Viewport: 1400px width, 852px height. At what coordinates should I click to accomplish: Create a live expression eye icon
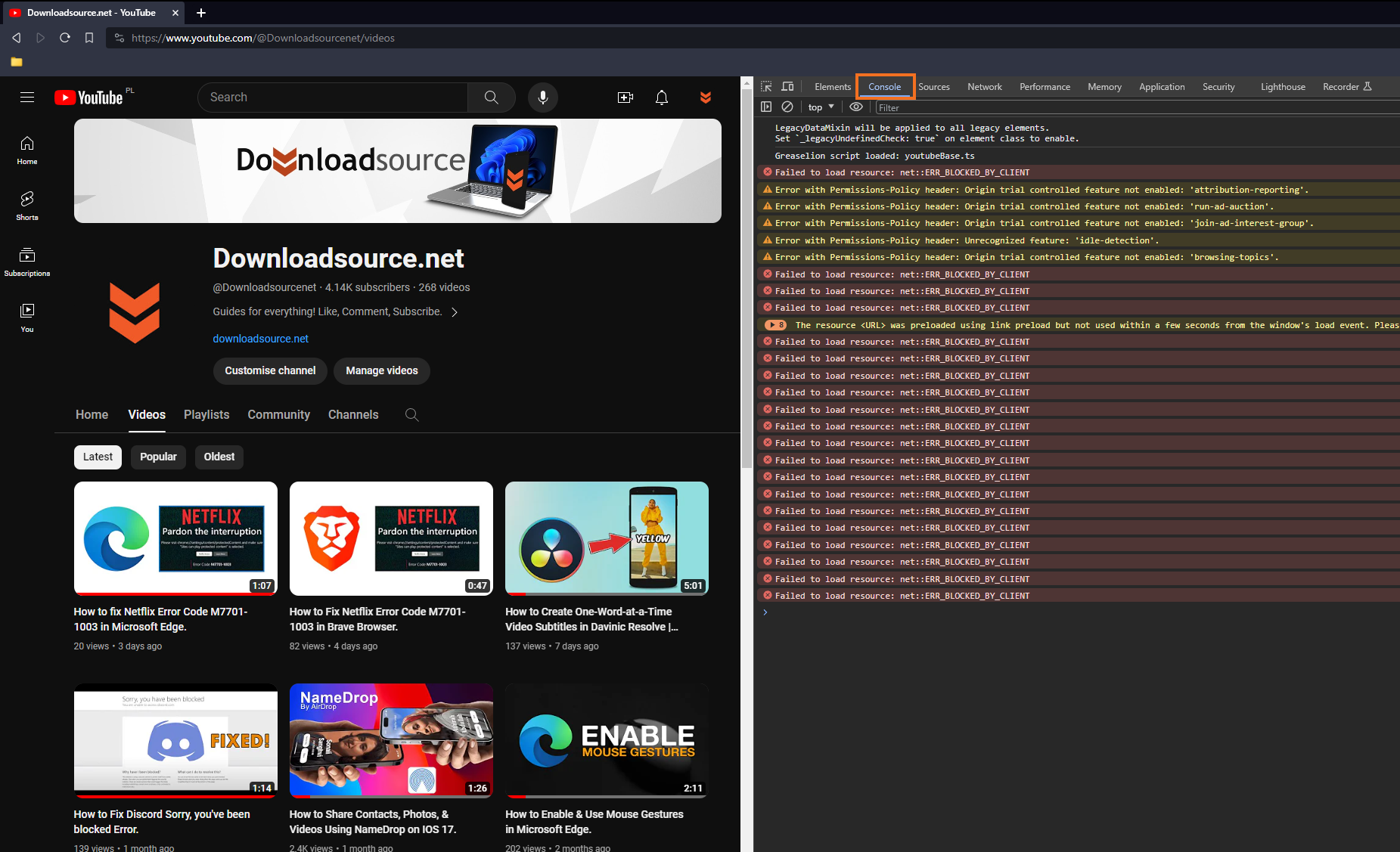[856, 107]
